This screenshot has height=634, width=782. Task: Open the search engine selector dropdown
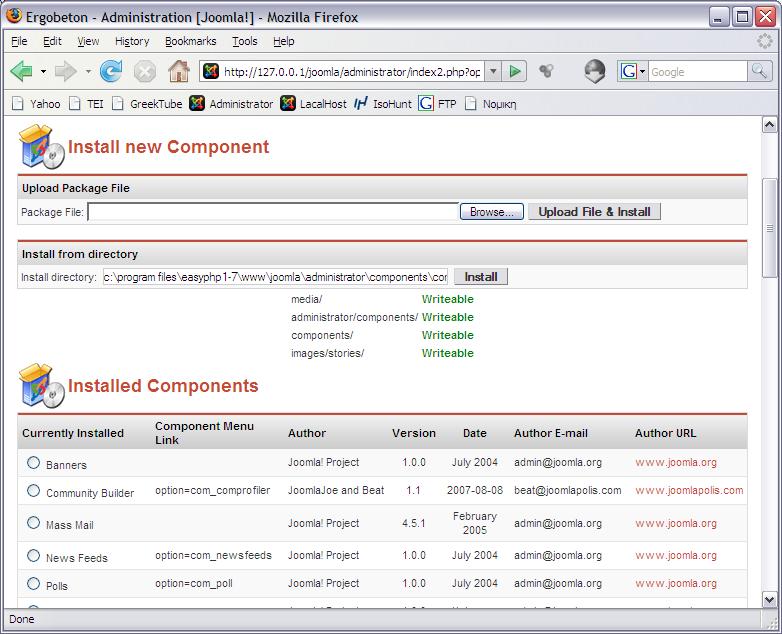pos(642,72)
